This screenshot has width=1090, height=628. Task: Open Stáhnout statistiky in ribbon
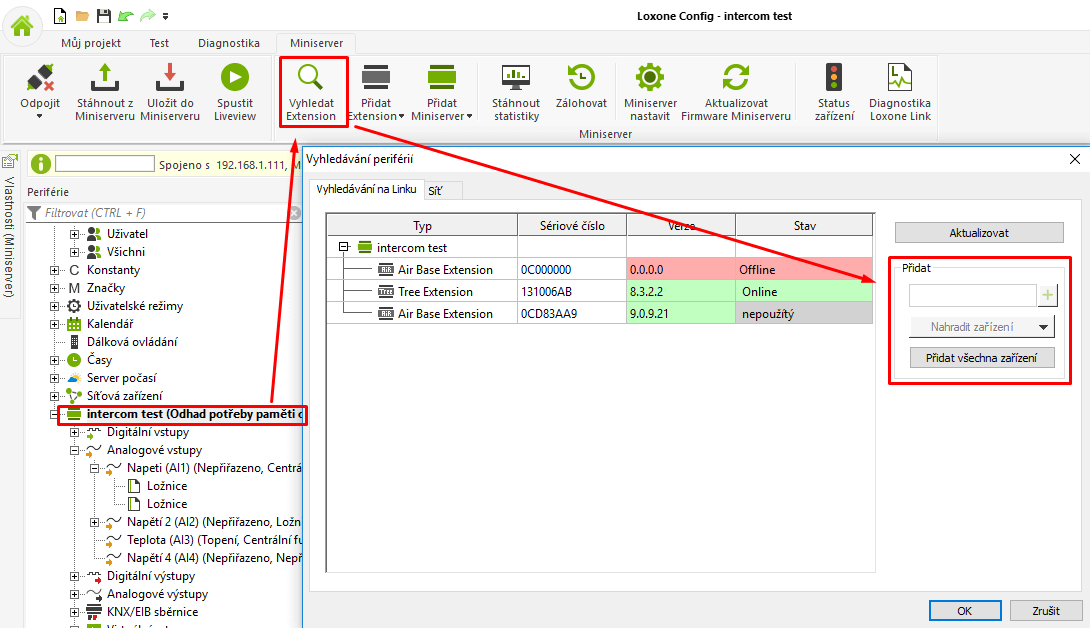pyautogui.click(x=515, y=78)
